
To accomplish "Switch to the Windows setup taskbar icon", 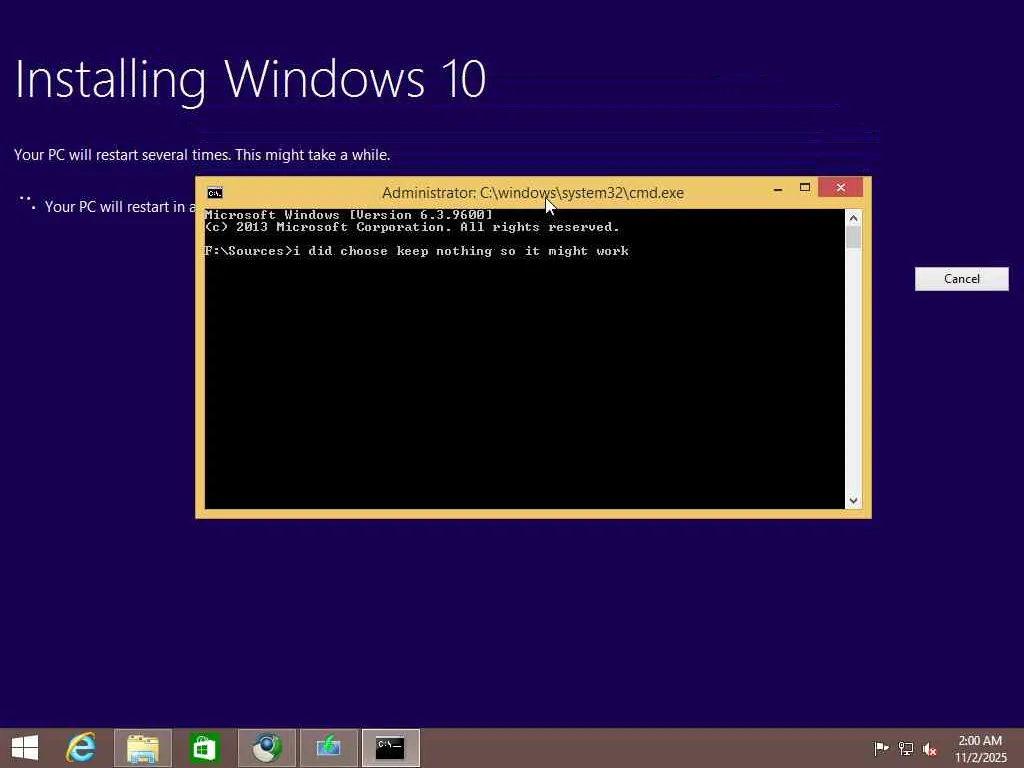I will 329,748.
